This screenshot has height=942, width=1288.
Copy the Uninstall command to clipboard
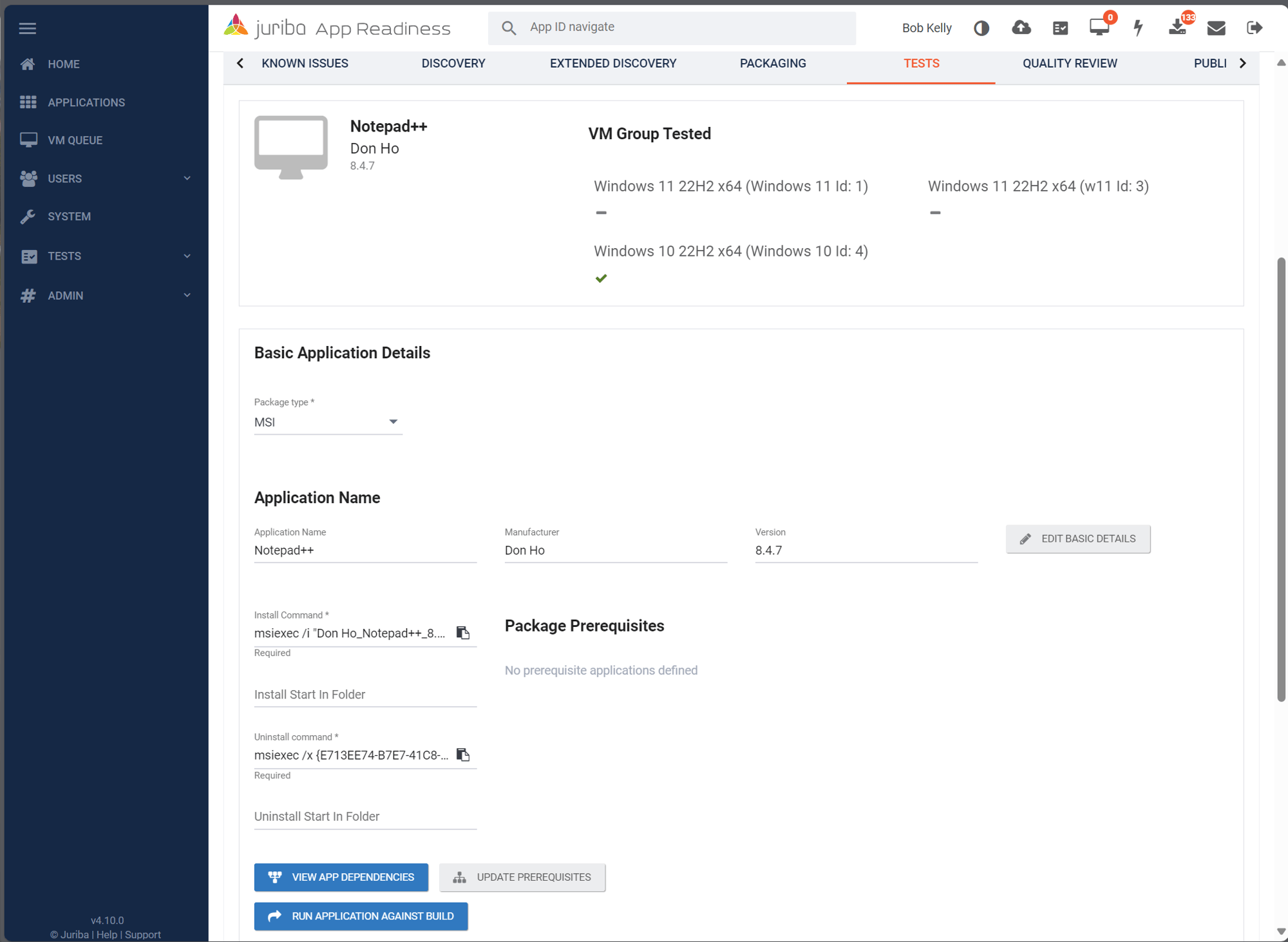(463, 755)
